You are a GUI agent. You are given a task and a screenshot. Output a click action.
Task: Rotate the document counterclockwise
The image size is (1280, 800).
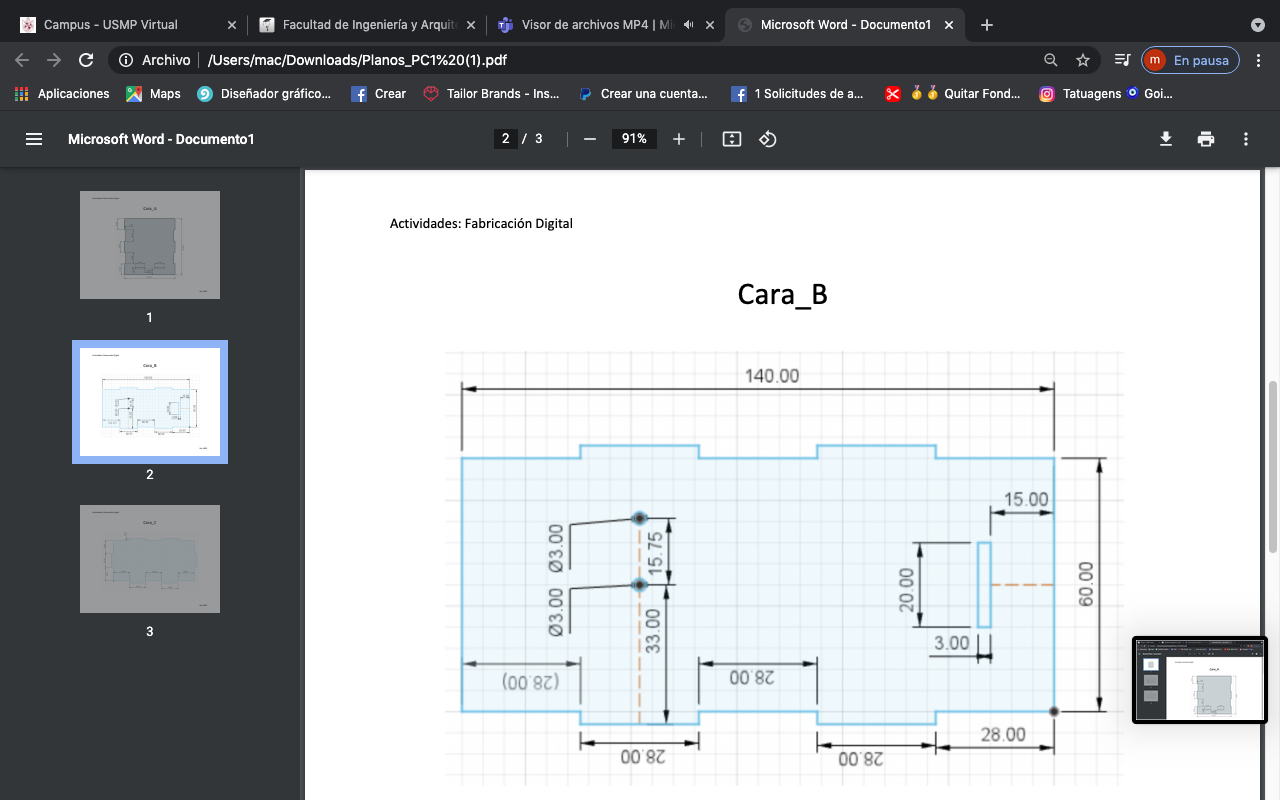point(767,139)
